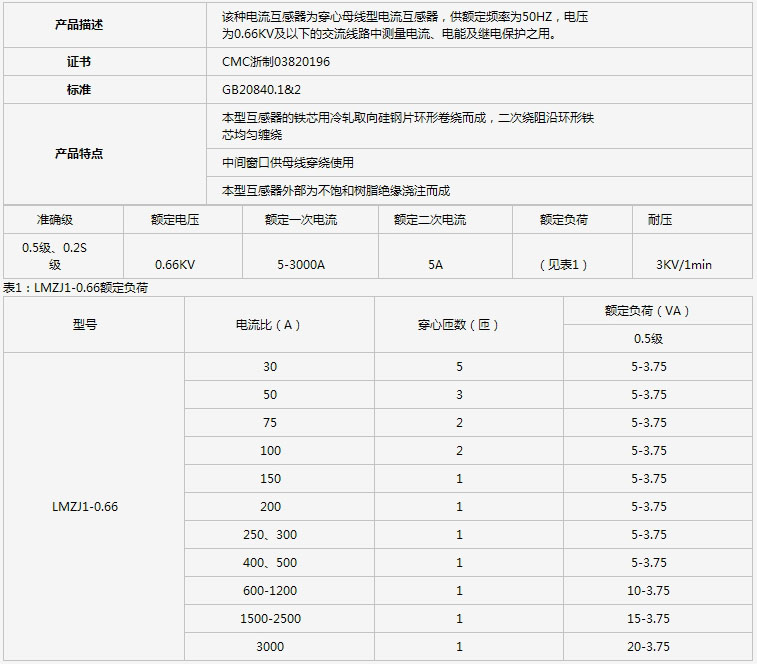757x664 pixels.
Task: Click the 产品描述 row header
Action: [78, 25]
